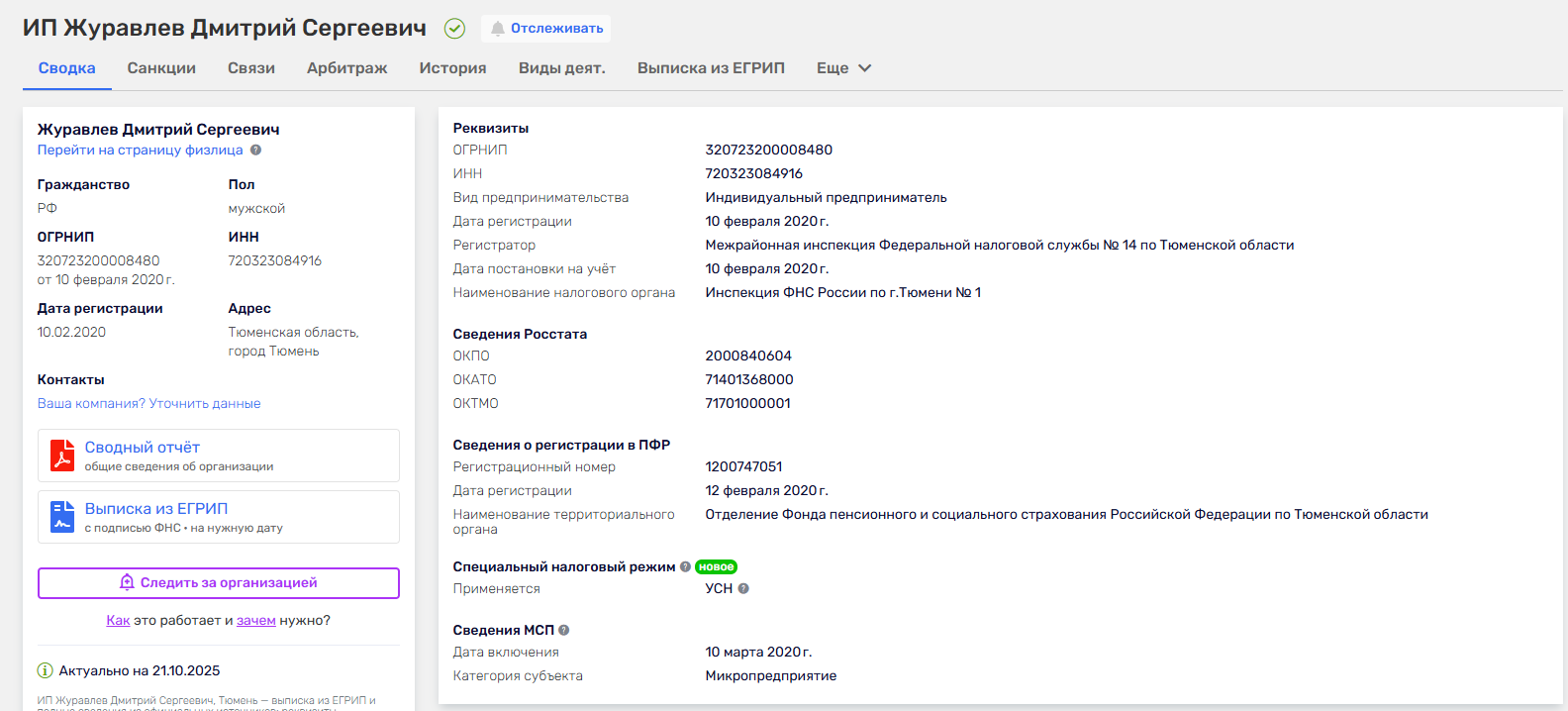The image size is (1568, 711).
Task: Click the document icon for Выписка из ЕГРИП
Action: tap(62, 517)
